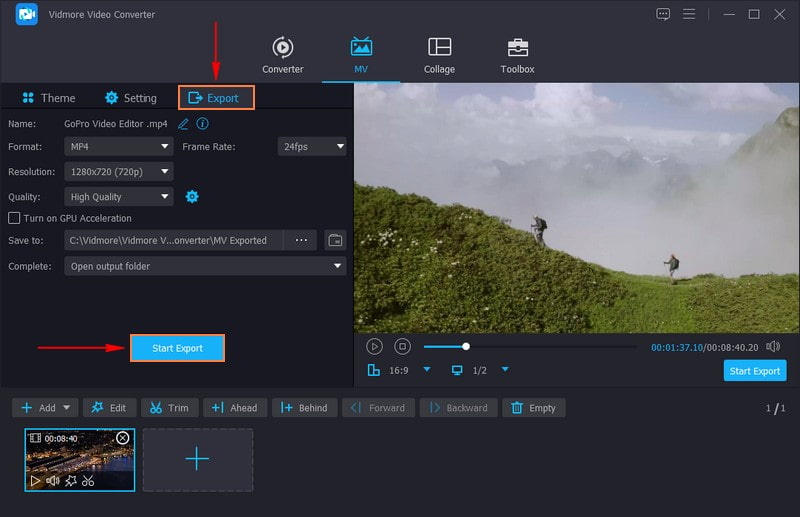Viewport: 800px width, 517px height.
Task: Click the timecode 00:01:37.10
Action: click(677, 348)
